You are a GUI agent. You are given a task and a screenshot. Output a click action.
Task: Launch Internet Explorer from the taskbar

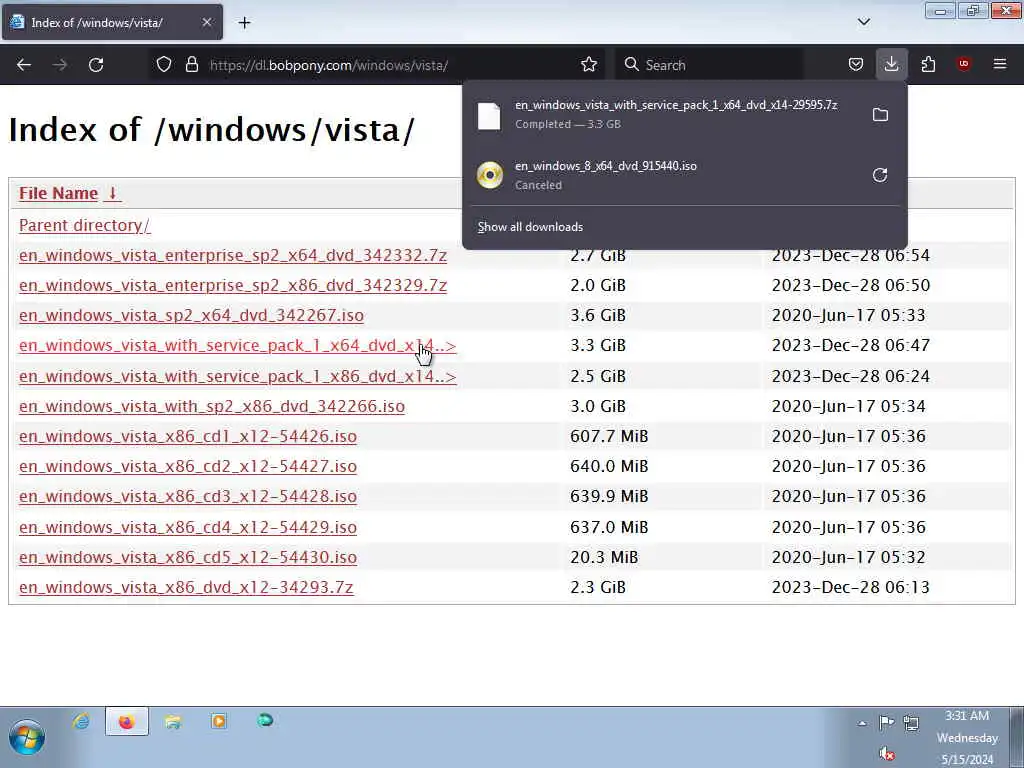point(81,721)
